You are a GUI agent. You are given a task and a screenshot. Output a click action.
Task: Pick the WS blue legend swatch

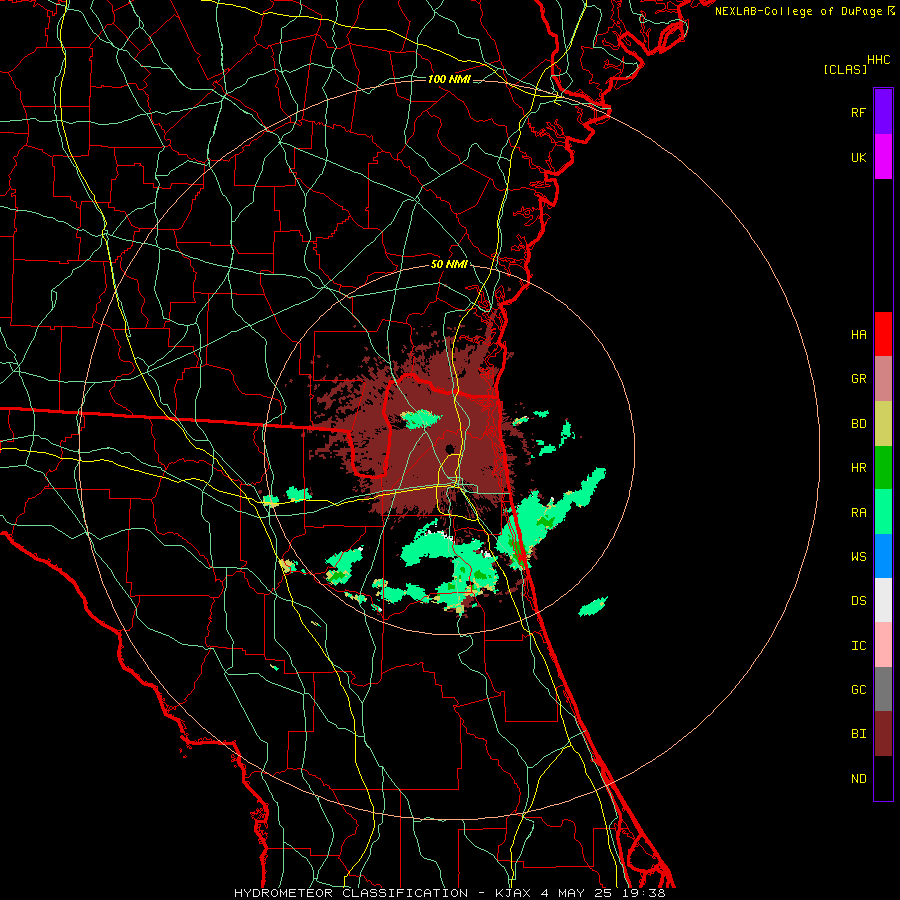[x=883, y=556]
